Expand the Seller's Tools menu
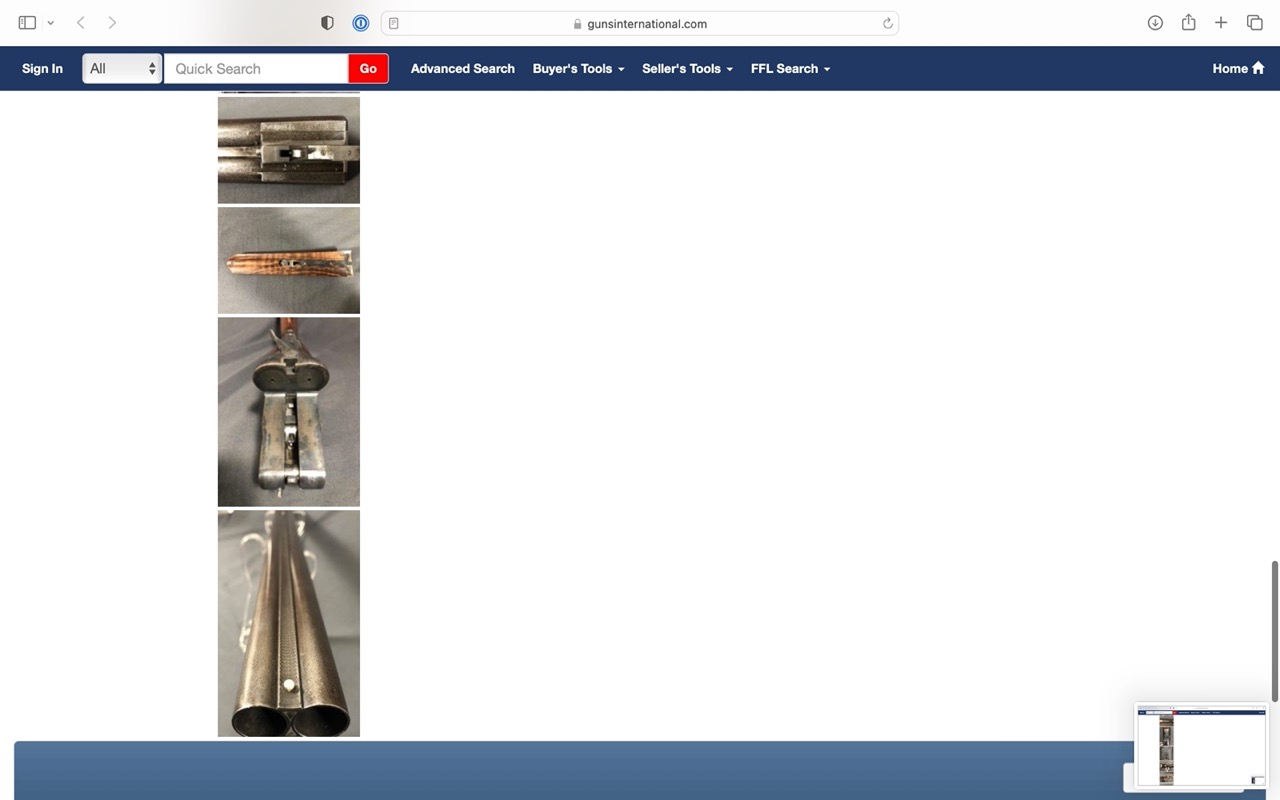This screenshot has width=1280, height=800. 687,68
